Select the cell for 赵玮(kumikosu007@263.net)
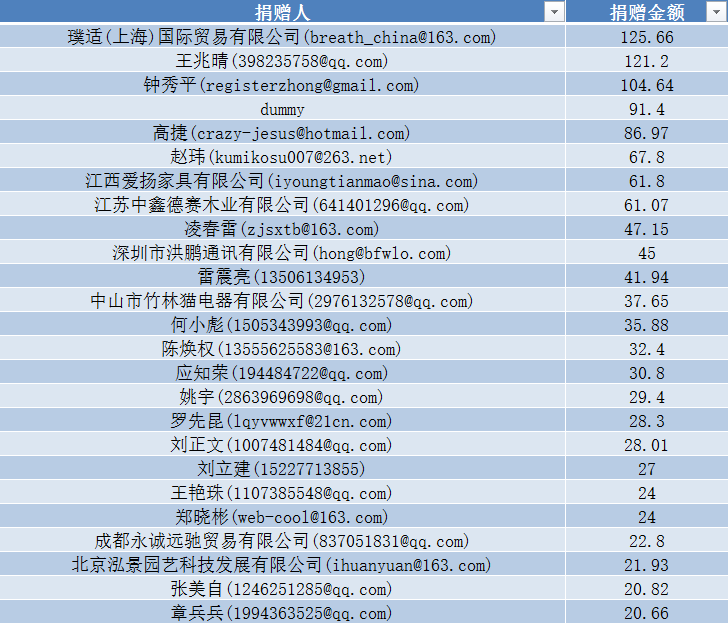 click(x=282, y=156)
